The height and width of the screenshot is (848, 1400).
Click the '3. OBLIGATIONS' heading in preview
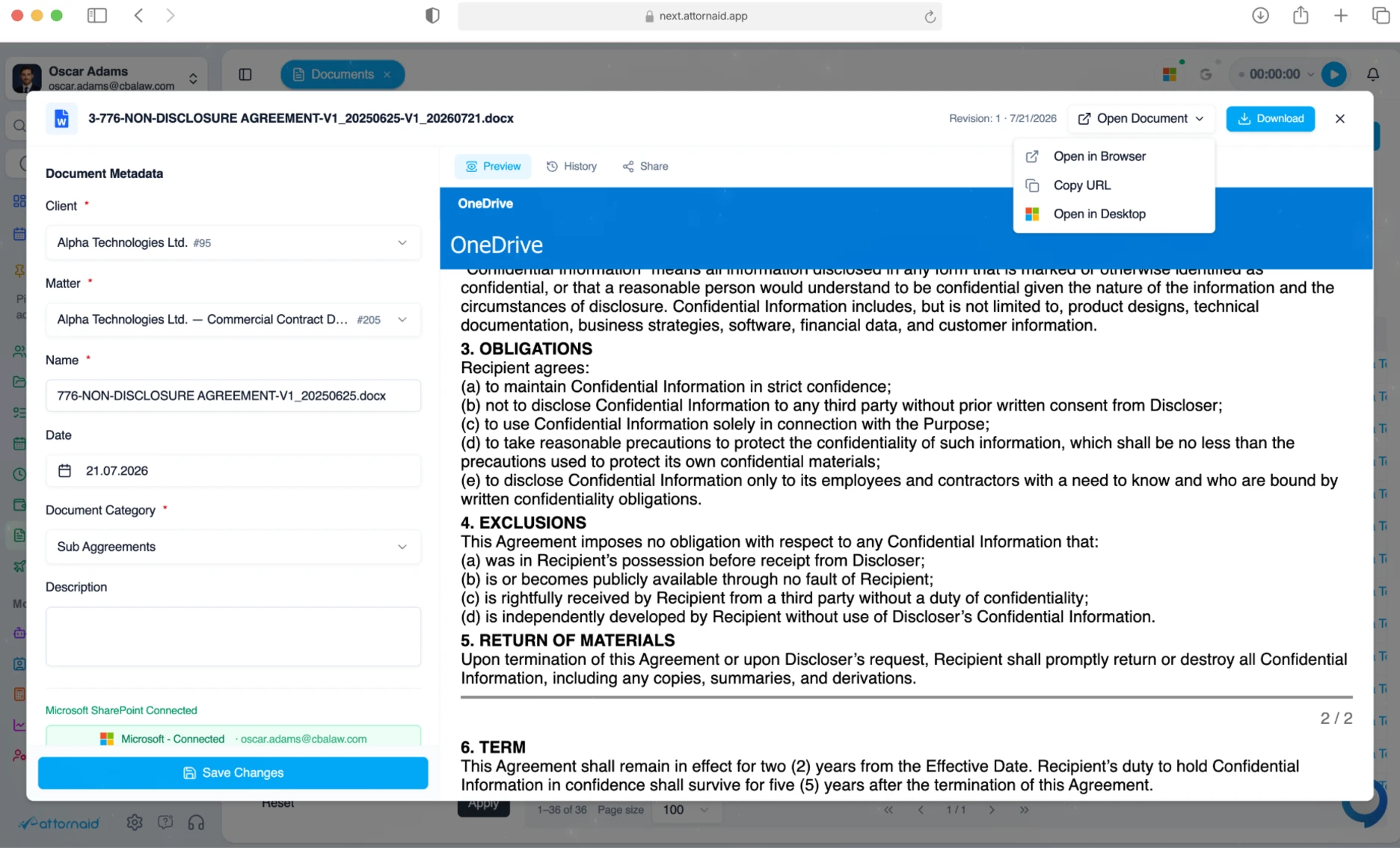[526, 349]
